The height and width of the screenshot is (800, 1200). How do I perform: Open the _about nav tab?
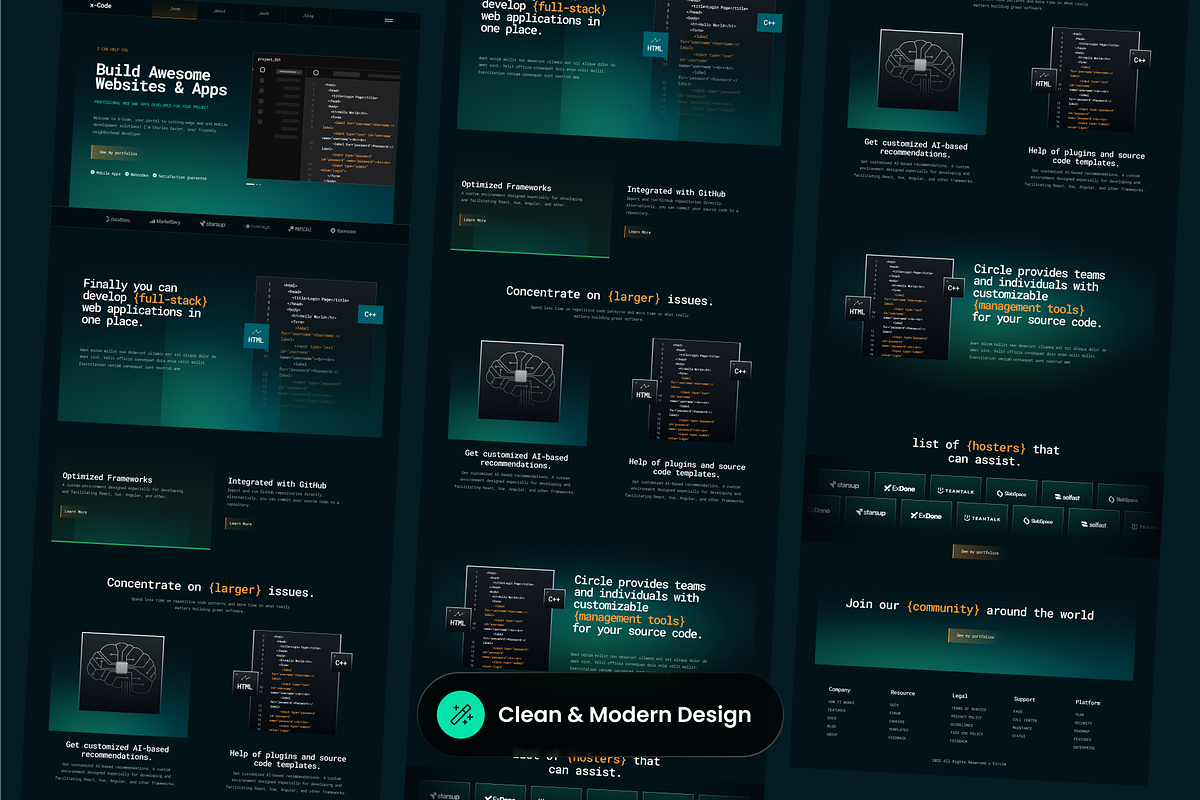tap(218, 12)
